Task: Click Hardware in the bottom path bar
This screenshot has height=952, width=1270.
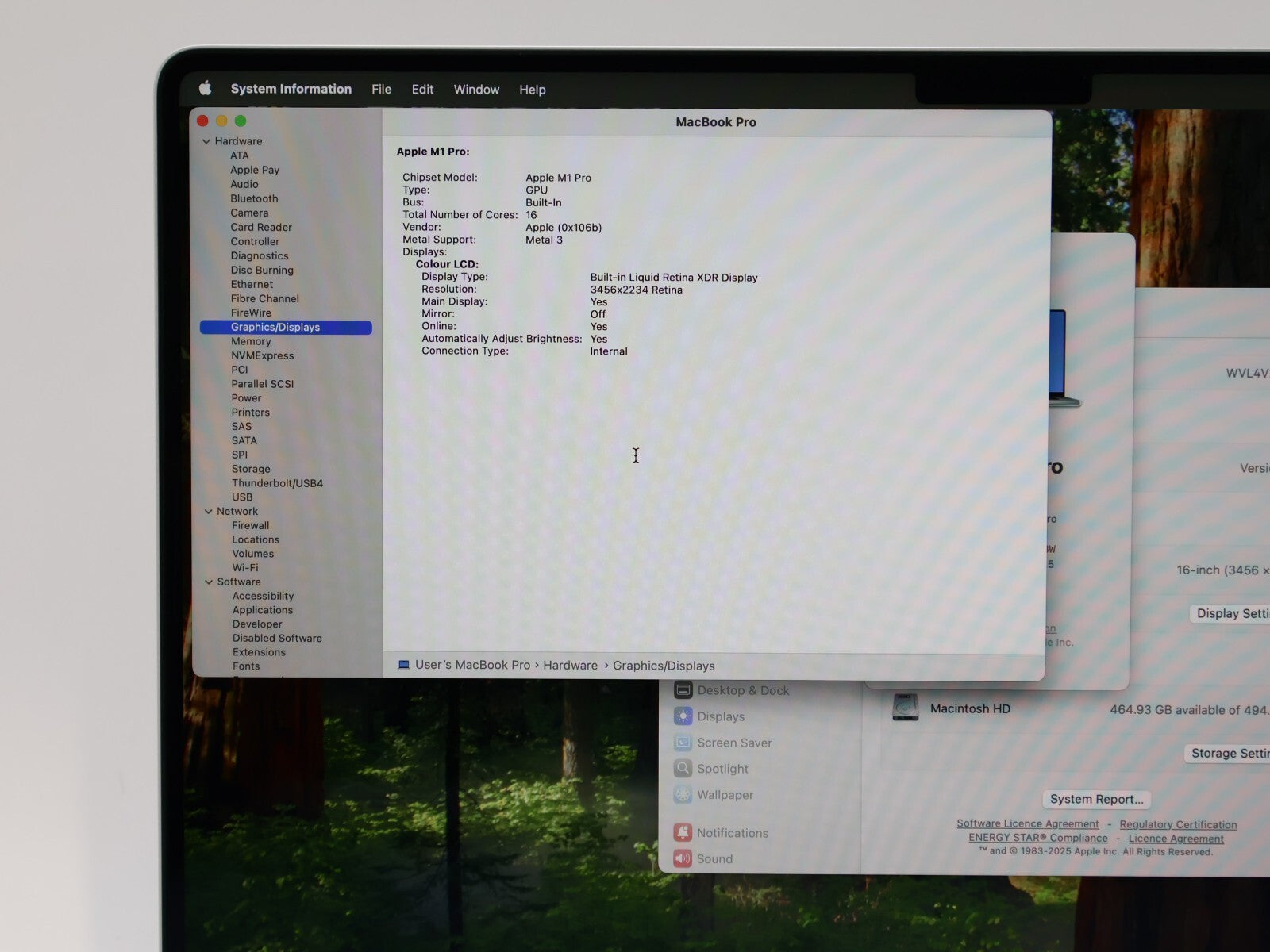Action: tap(570, 666)
